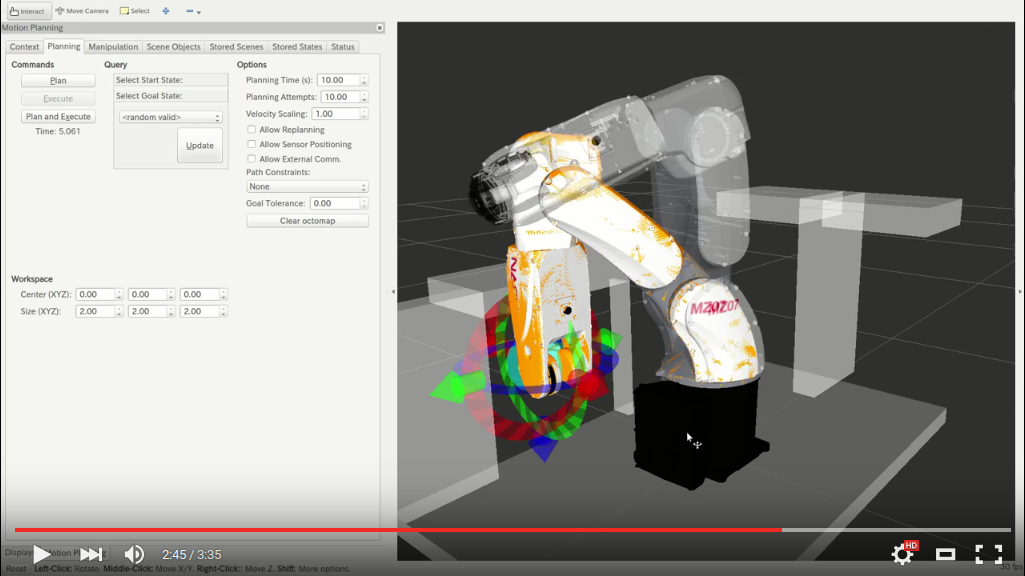Click the Execute button

(x=58, y=99)
